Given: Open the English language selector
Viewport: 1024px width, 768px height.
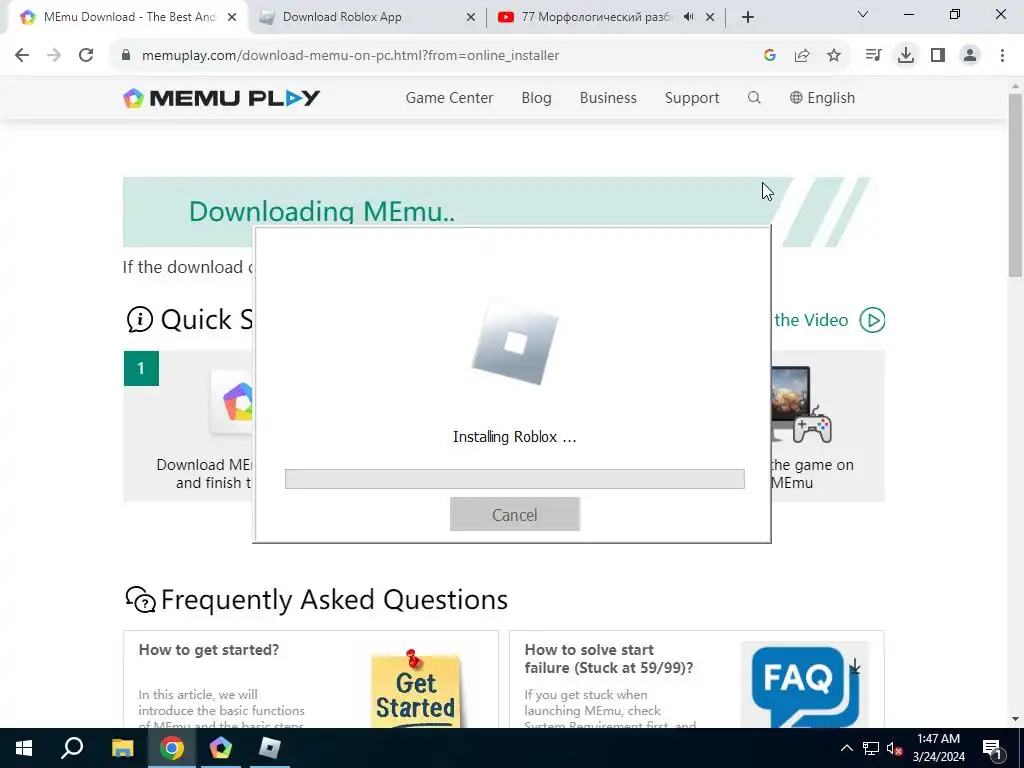Looking at the screenshot, I should [822, 98].
